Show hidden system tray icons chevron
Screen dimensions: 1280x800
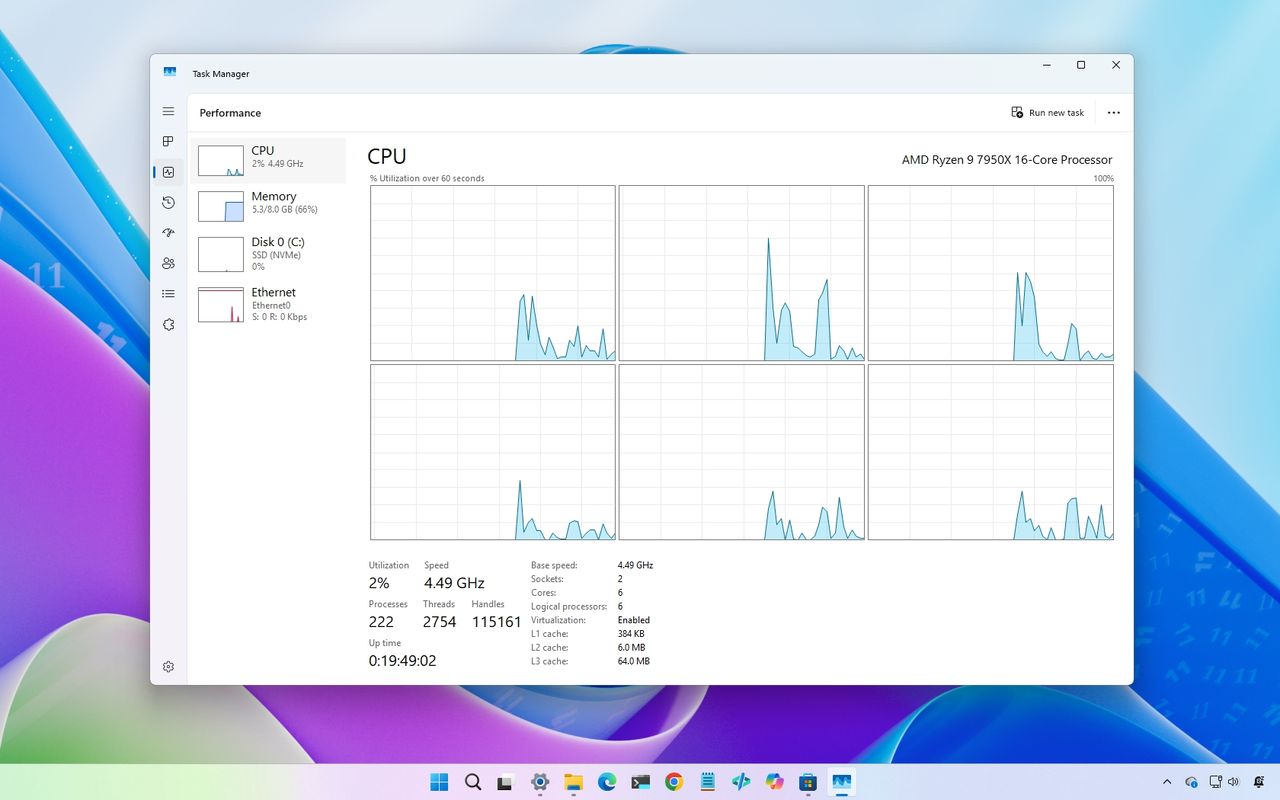coord(1166,782)
